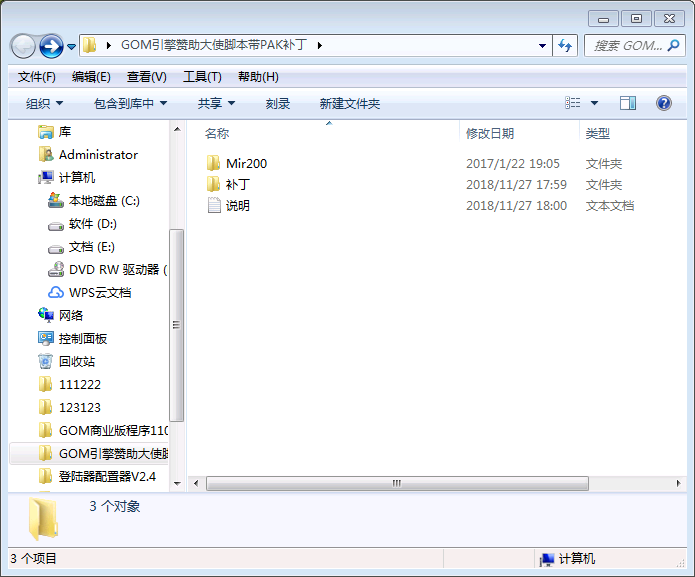
Task: Click the horizontal scroll left arrow
Action: click(196, 483)
